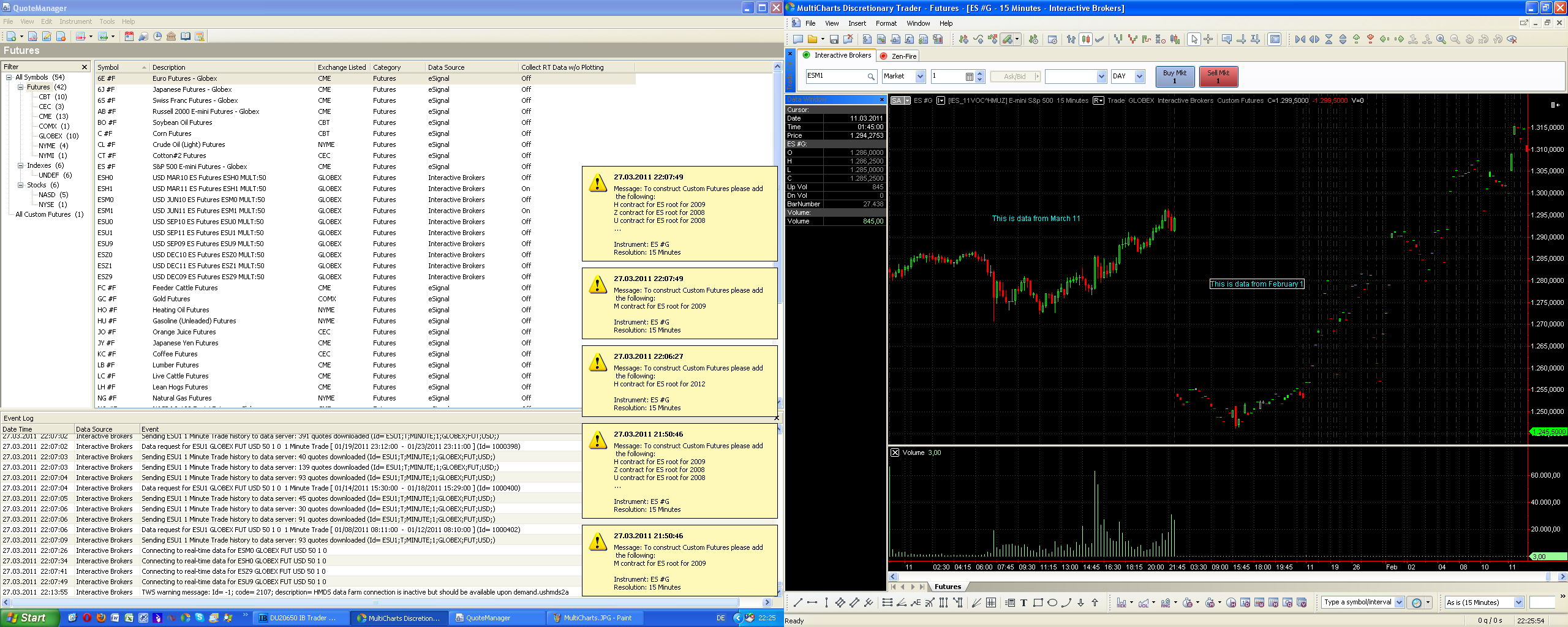Sort by the Symbol column header
1568x627 pixels.
click(122, 67)
